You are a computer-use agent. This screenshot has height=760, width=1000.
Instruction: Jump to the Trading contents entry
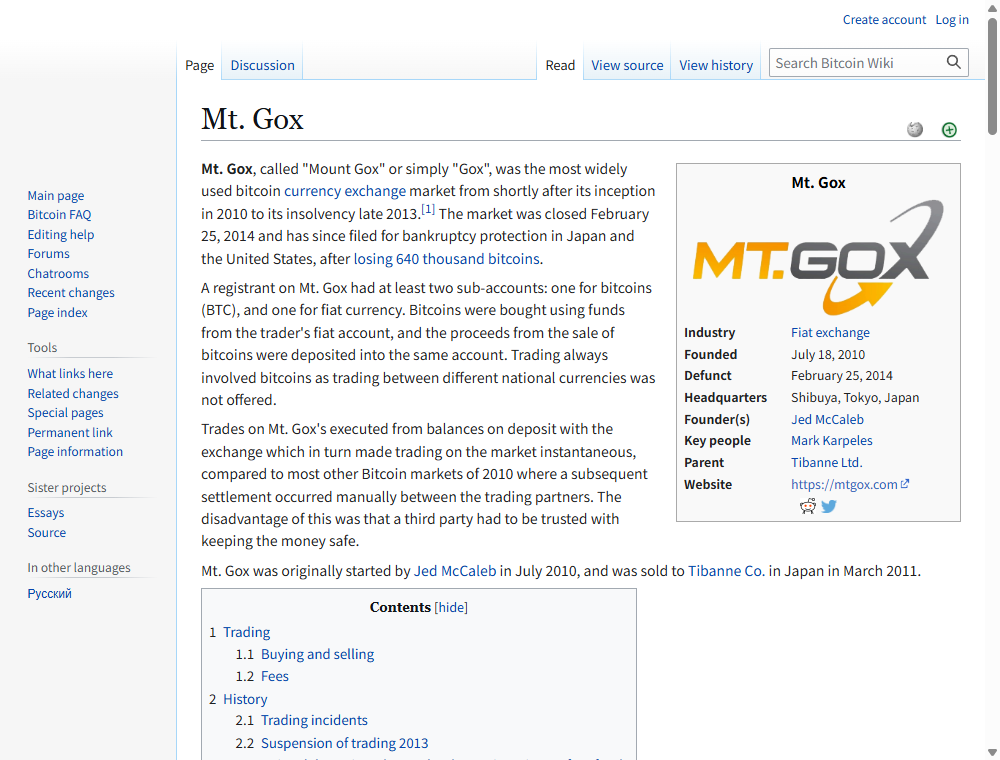click(x=246, y=632)
